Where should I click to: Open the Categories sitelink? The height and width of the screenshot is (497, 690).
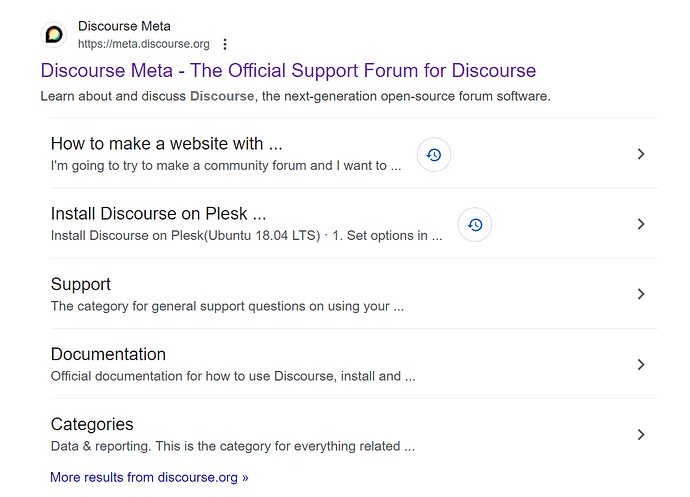coord(92,424)
